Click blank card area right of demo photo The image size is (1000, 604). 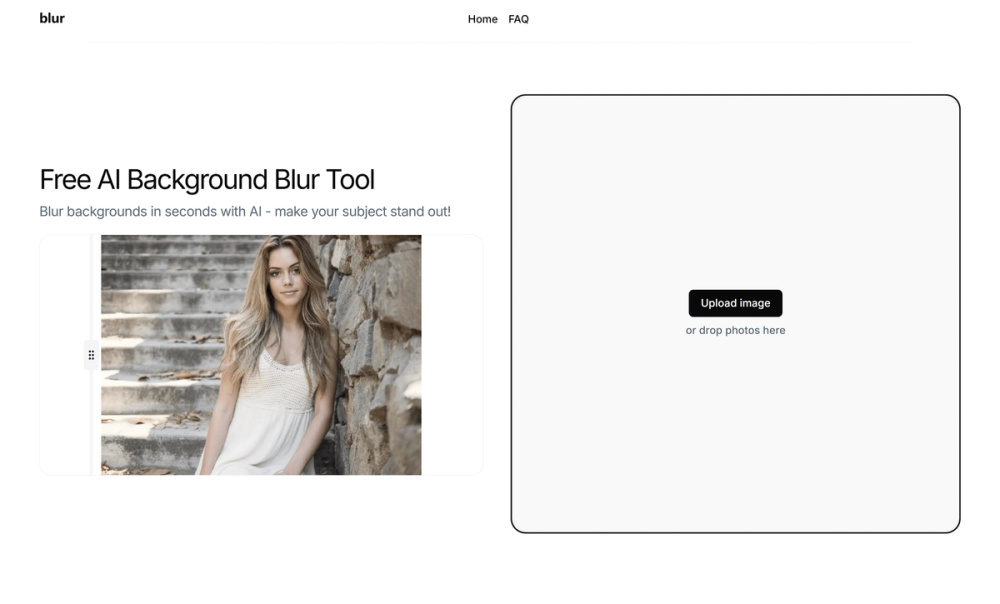click(x=452, y=355)
